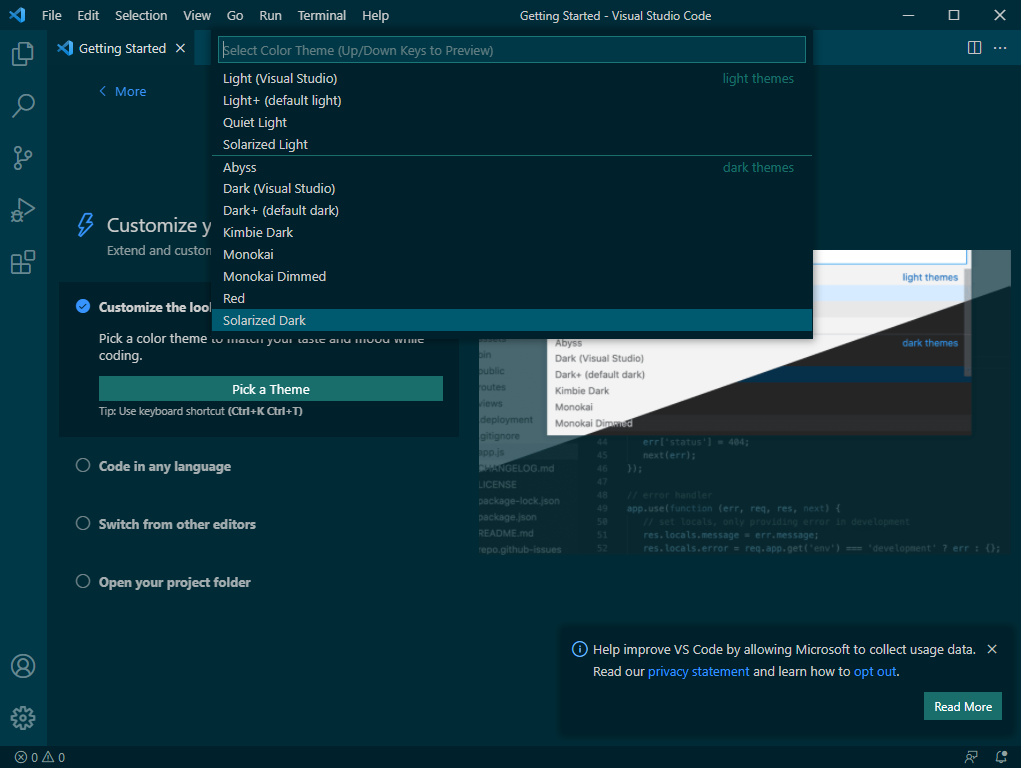This screenshot has width=1021, height=768.
Task: Open the Source Control view
Action: 23,158
